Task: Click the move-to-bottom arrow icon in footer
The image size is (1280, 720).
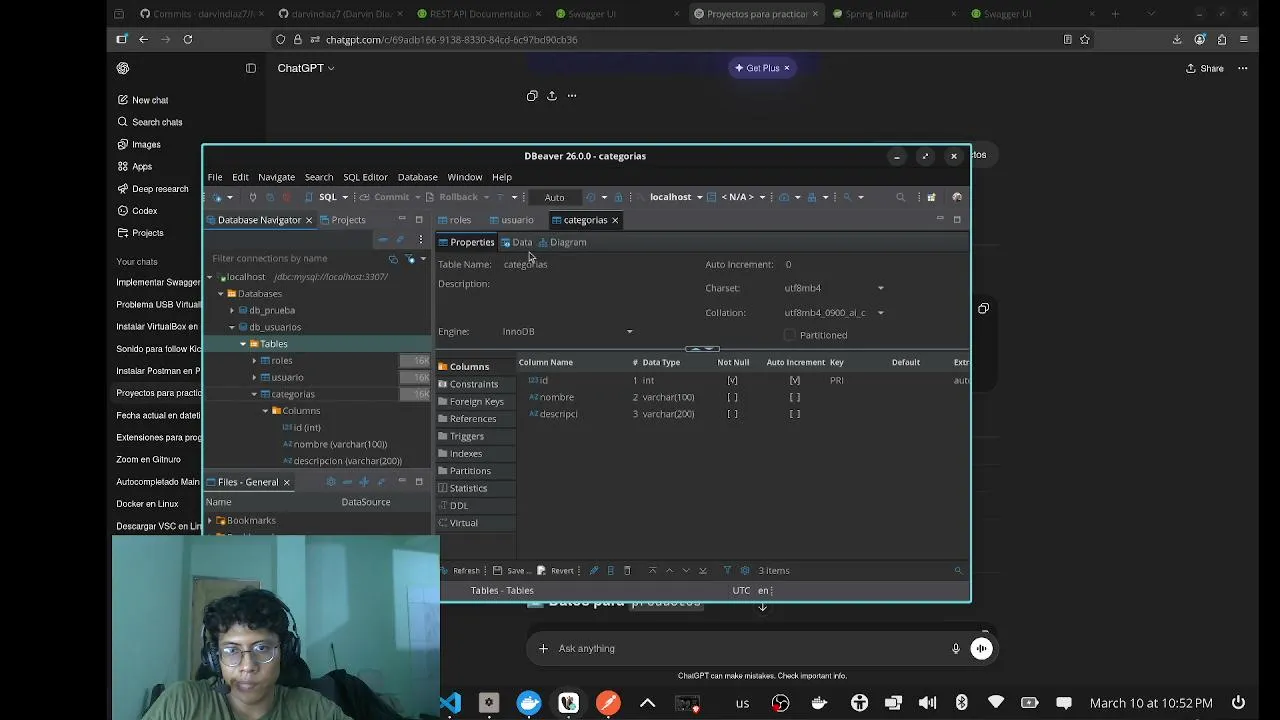Action: 703,570
